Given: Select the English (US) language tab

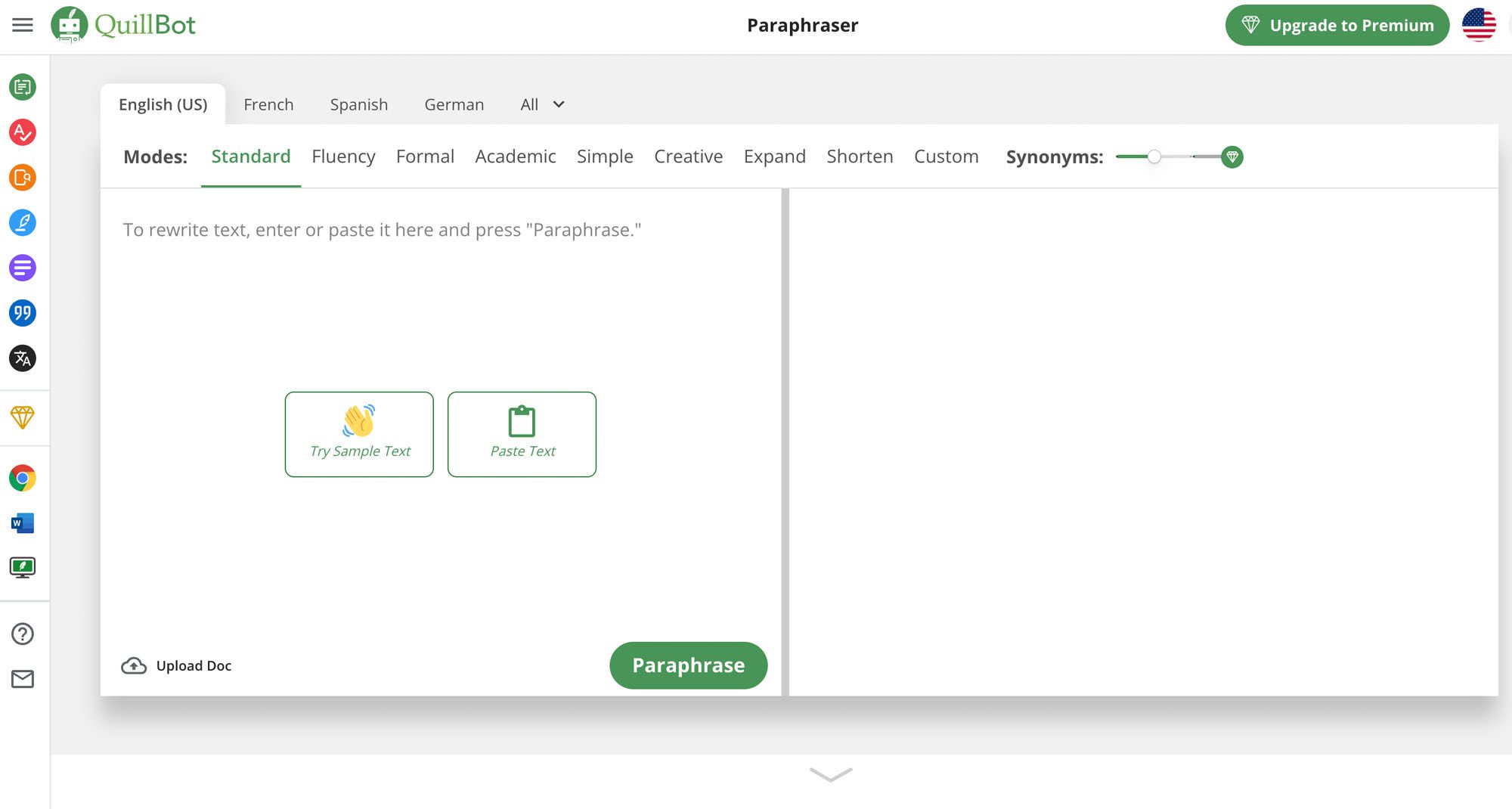Looking at the screenshot, I should pyautogui.click(x=163, y=104).
